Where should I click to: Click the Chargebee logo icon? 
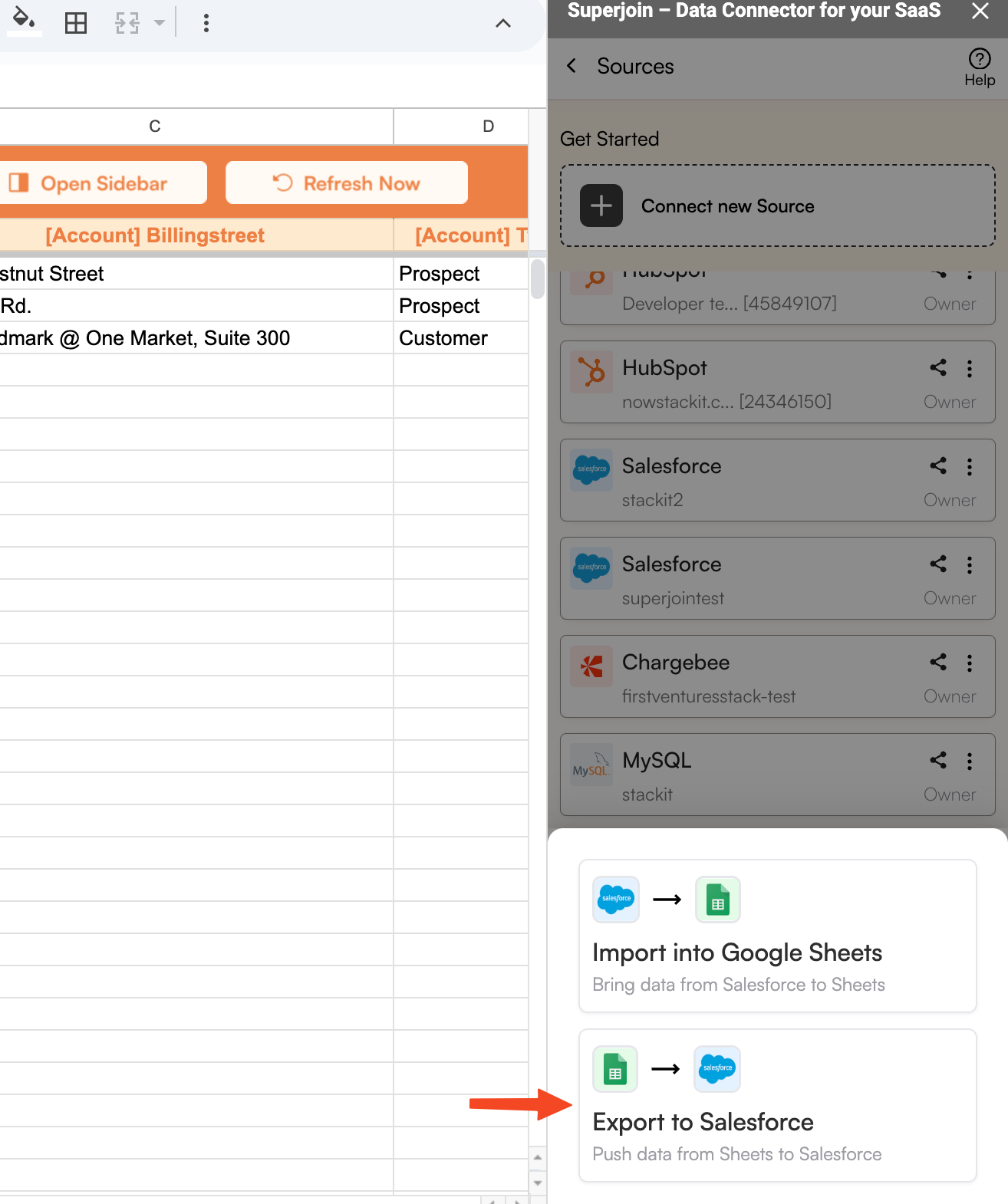point(591,666)
